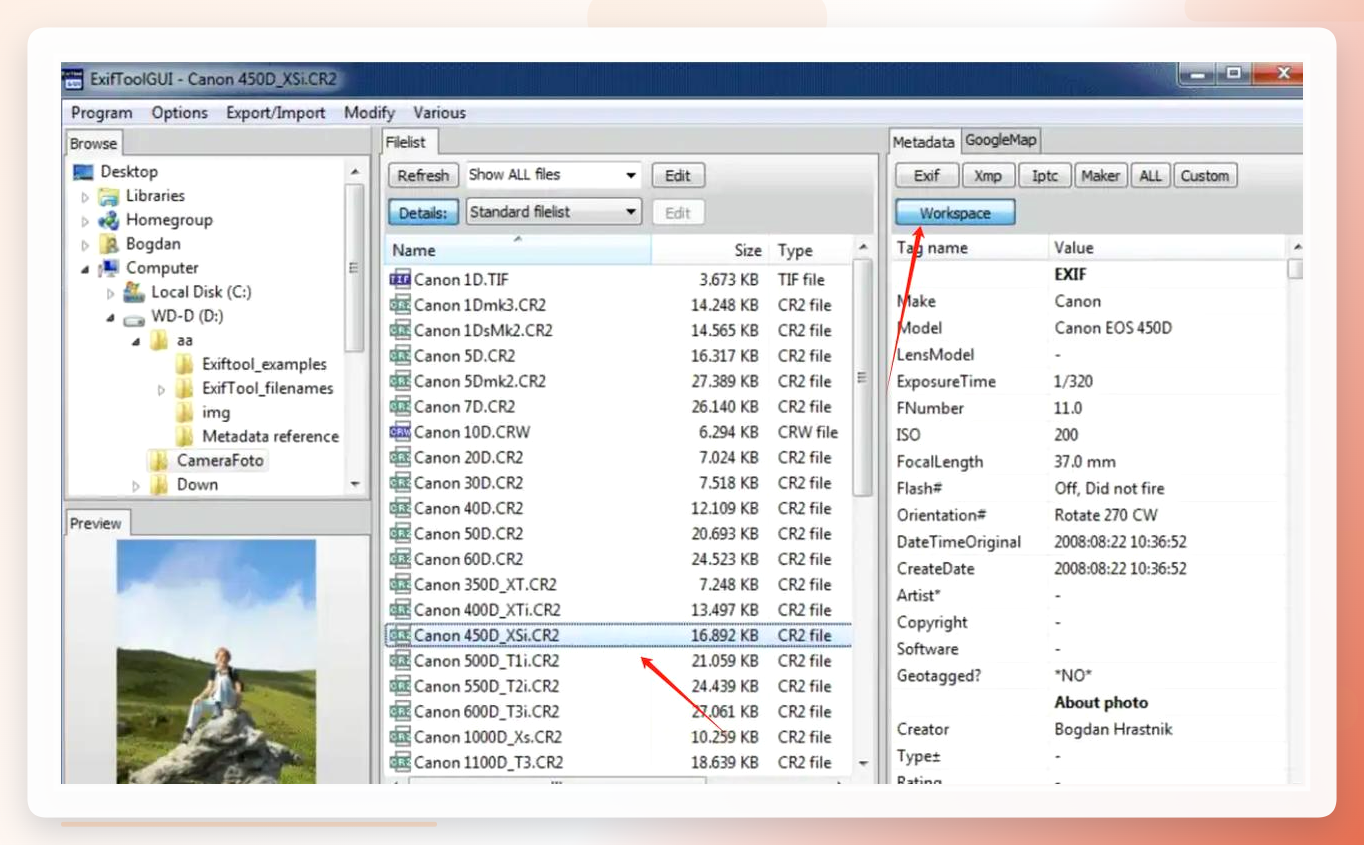Show Maker notes metadata
Image resolution: width=1364 pixels, height=845 pixels.
pos(1100,176)
